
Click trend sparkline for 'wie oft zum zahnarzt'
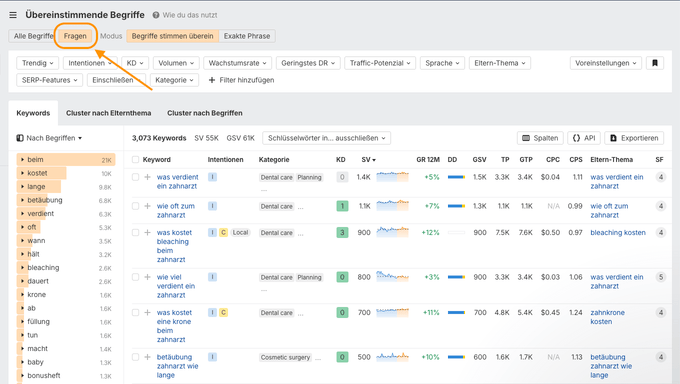(392, 206)
